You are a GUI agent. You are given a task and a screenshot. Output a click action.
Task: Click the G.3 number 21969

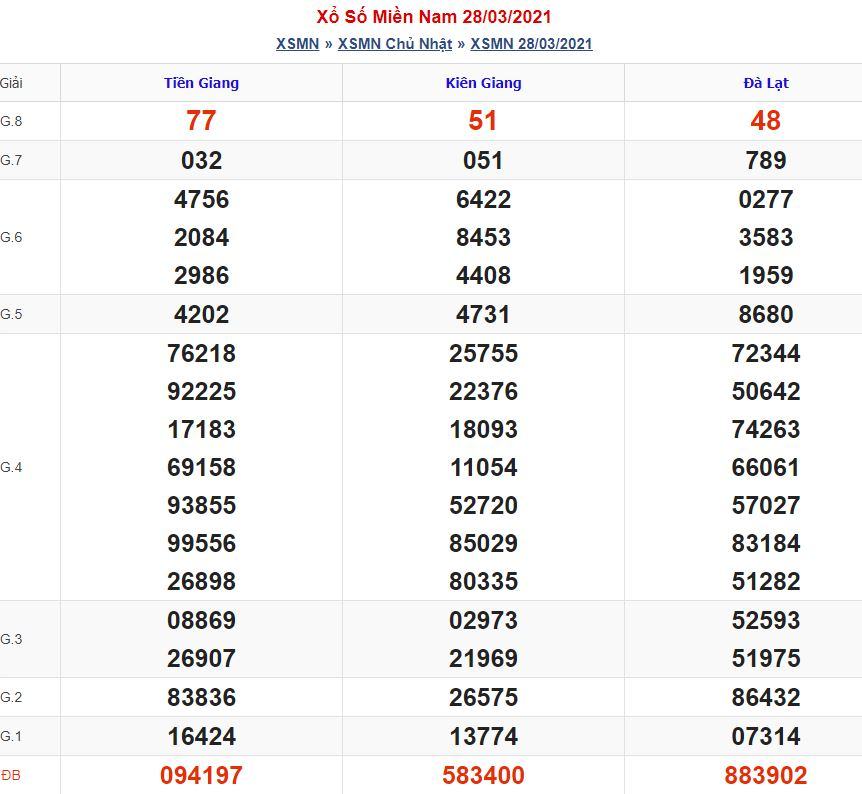point(483,658)
